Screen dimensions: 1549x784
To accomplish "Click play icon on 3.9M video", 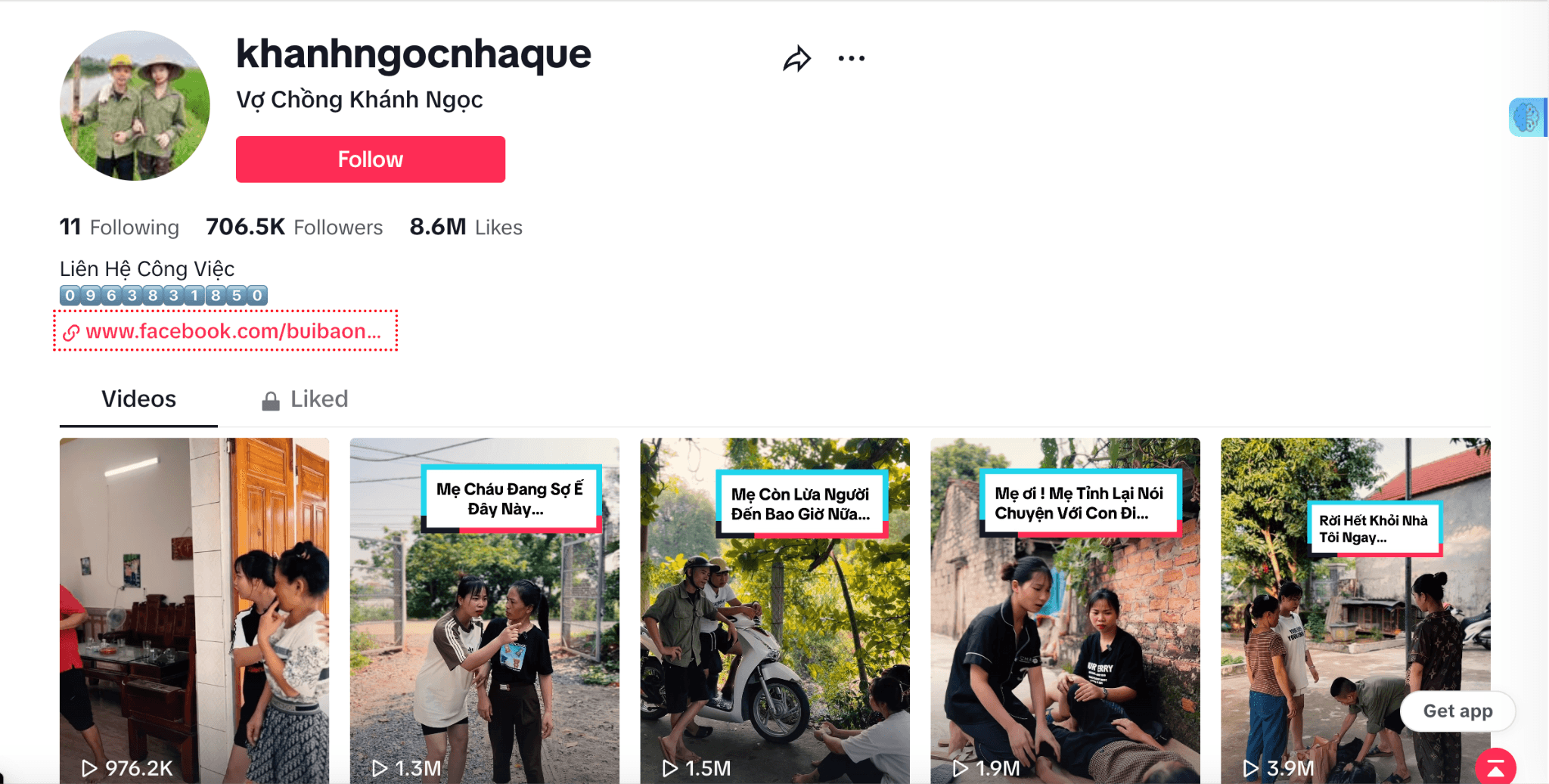I will [x=1251, y=768].
